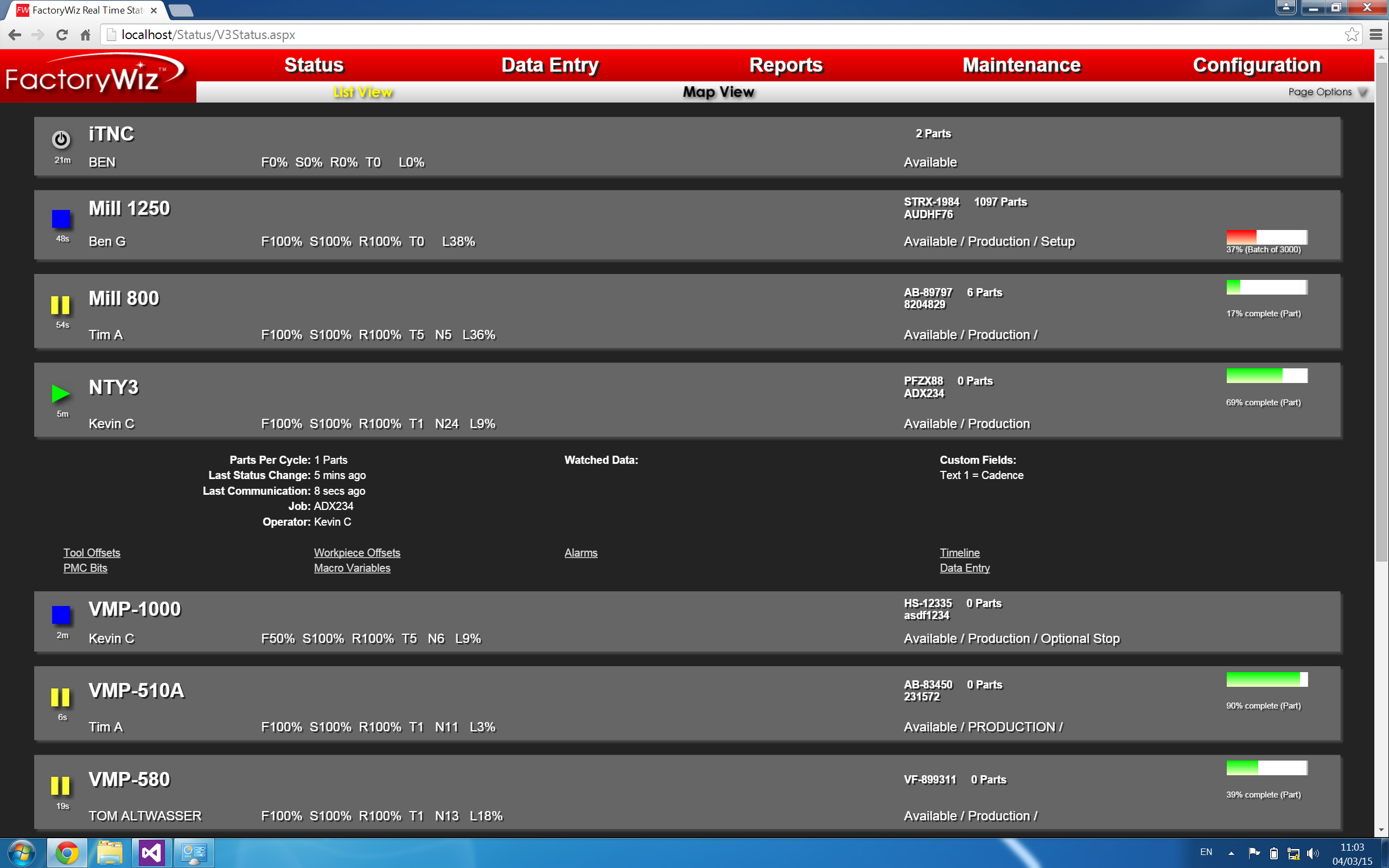Click the volume speaker tray icon

(x=1312, y=854)
